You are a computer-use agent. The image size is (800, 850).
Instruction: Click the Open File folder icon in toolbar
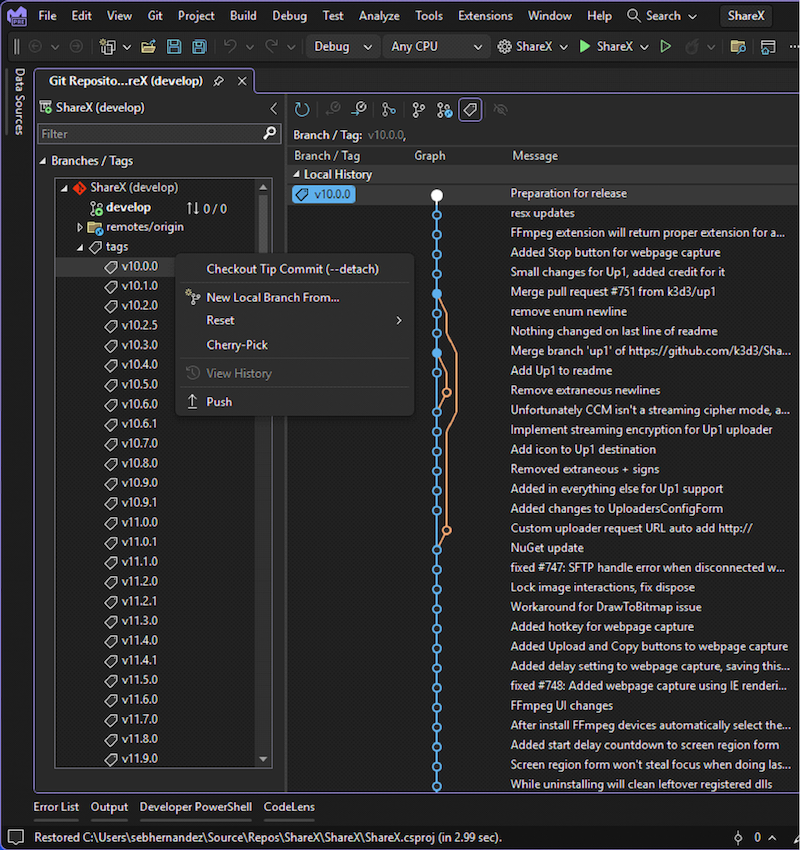(x=148, y=47)
